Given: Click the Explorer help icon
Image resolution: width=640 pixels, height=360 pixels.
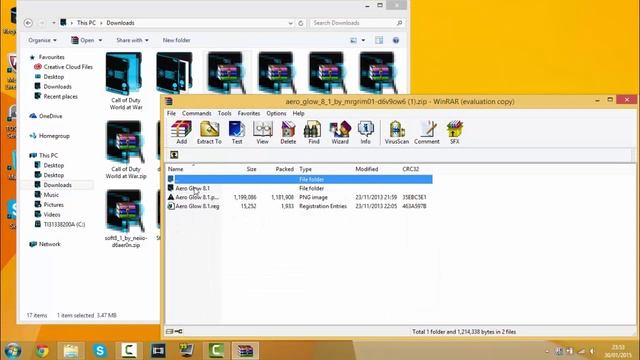Looking at the screenshot, I should (x=396, y=40).
